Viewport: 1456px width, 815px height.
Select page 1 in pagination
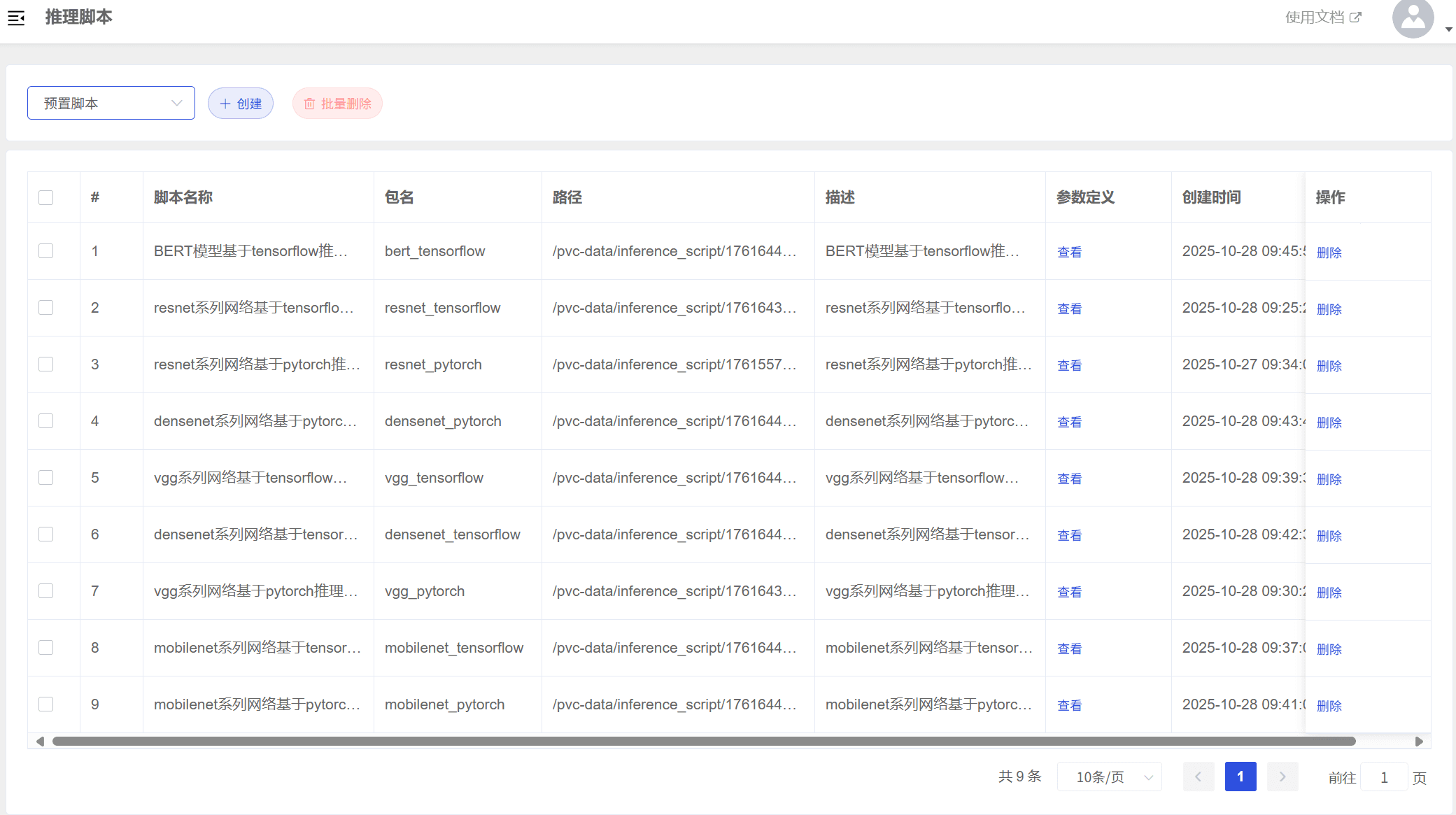click(1241, 777)
